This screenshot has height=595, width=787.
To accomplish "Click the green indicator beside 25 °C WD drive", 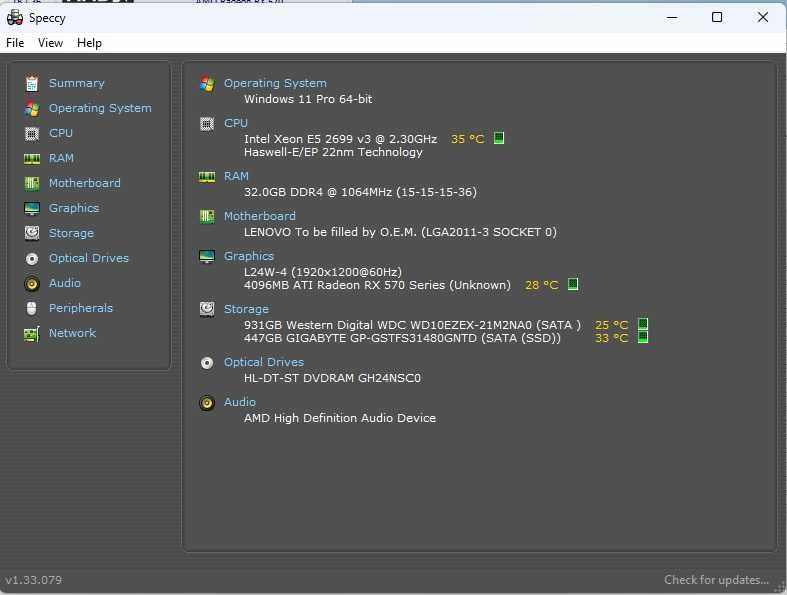I will click(643, 324).
